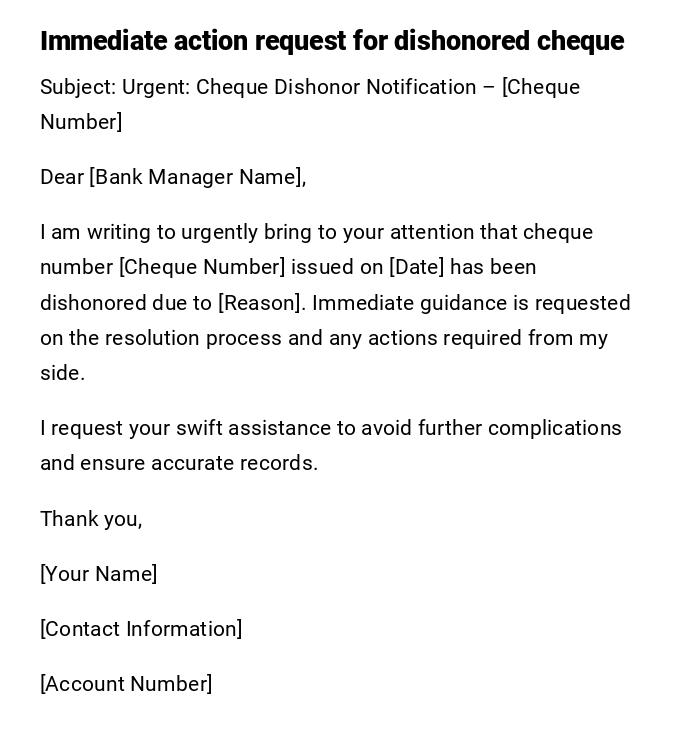Click the word "Urgent:" in the subject line
The width and height of the screenshot is (700, 746).
pos(156,88)
